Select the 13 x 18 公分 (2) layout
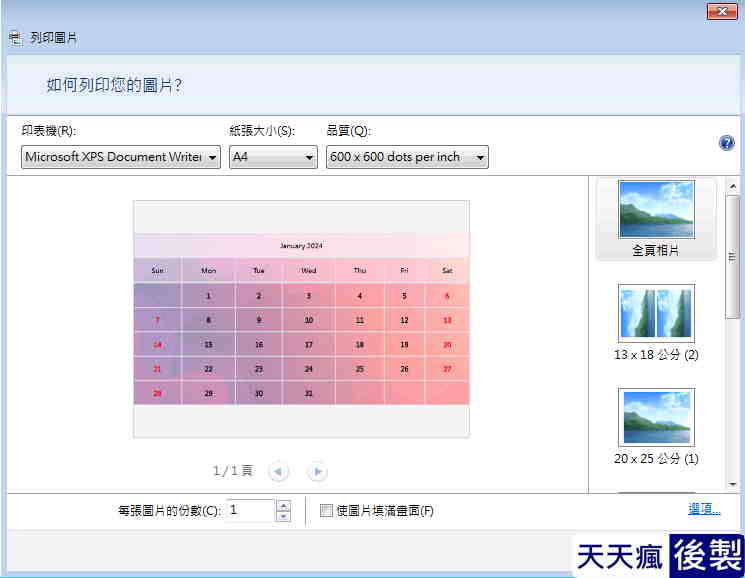This screenshot has width=745, height=578. 656,322
